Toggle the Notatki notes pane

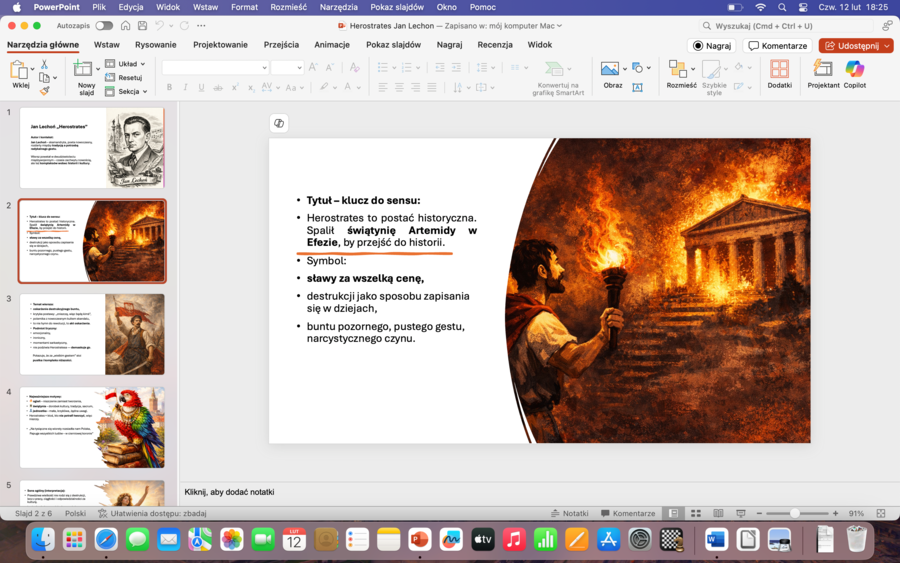[x=568, y=513]
